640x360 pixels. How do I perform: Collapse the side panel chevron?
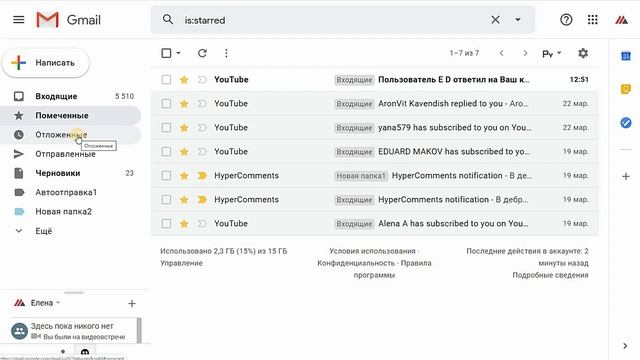[625, 346]
